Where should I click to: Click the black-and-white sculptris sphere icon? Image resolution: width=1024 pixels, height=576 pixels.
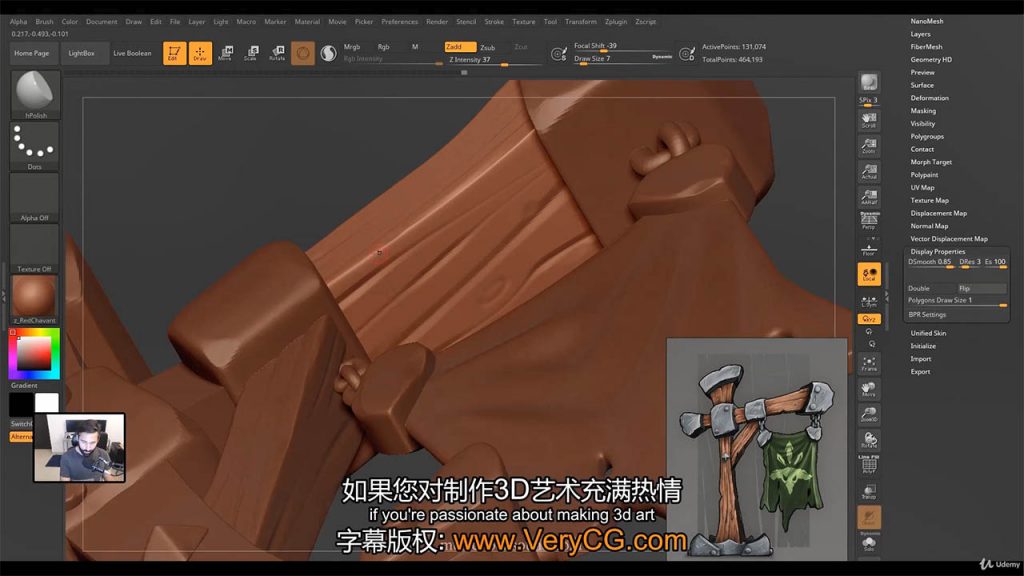328,53
